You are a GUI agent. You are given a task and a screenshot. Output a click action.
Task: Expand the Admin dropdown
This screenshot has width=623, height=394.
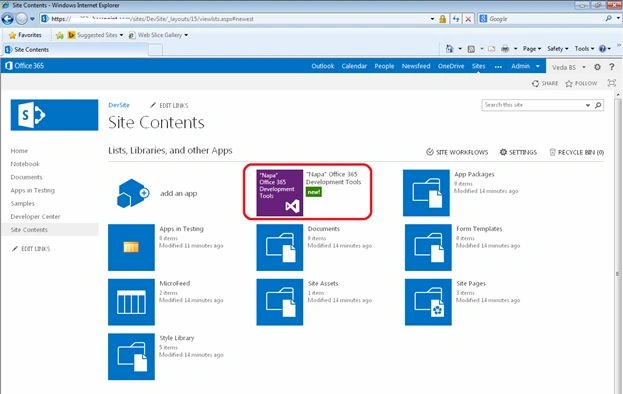click(x=538, y=66)
